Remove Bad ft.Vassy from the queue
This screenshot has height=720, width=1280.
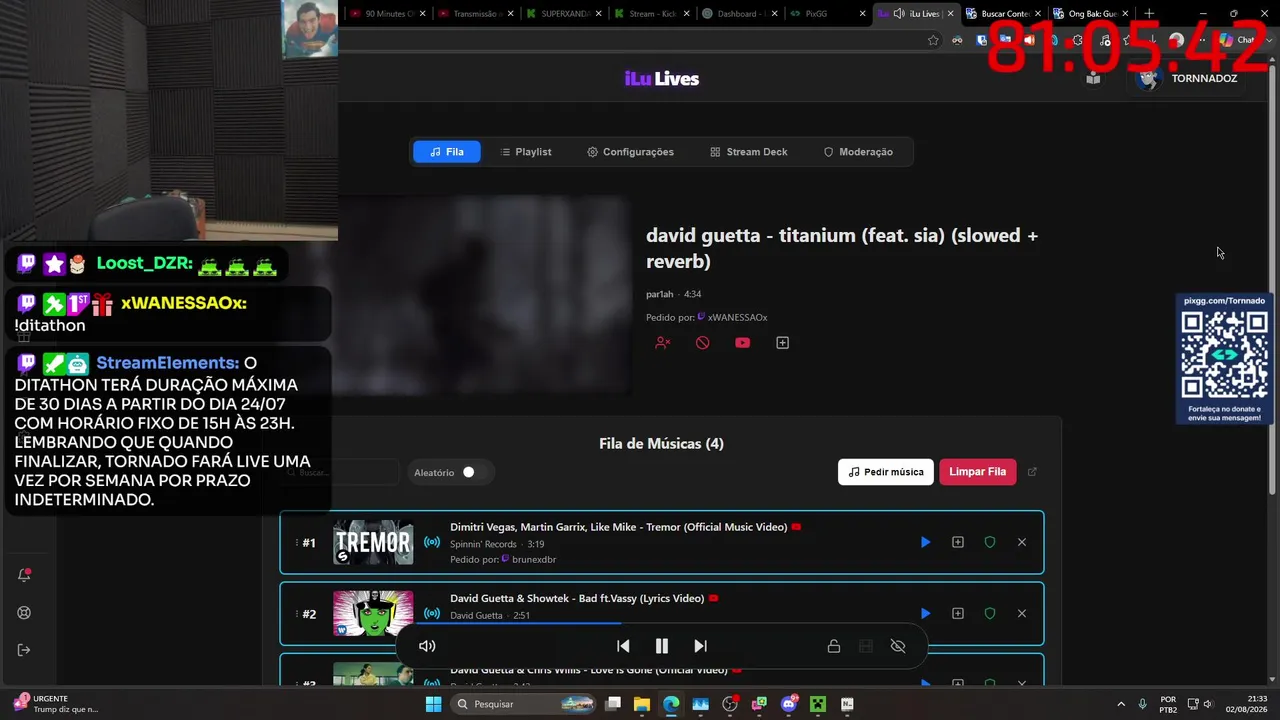(x=1021, y=613)
